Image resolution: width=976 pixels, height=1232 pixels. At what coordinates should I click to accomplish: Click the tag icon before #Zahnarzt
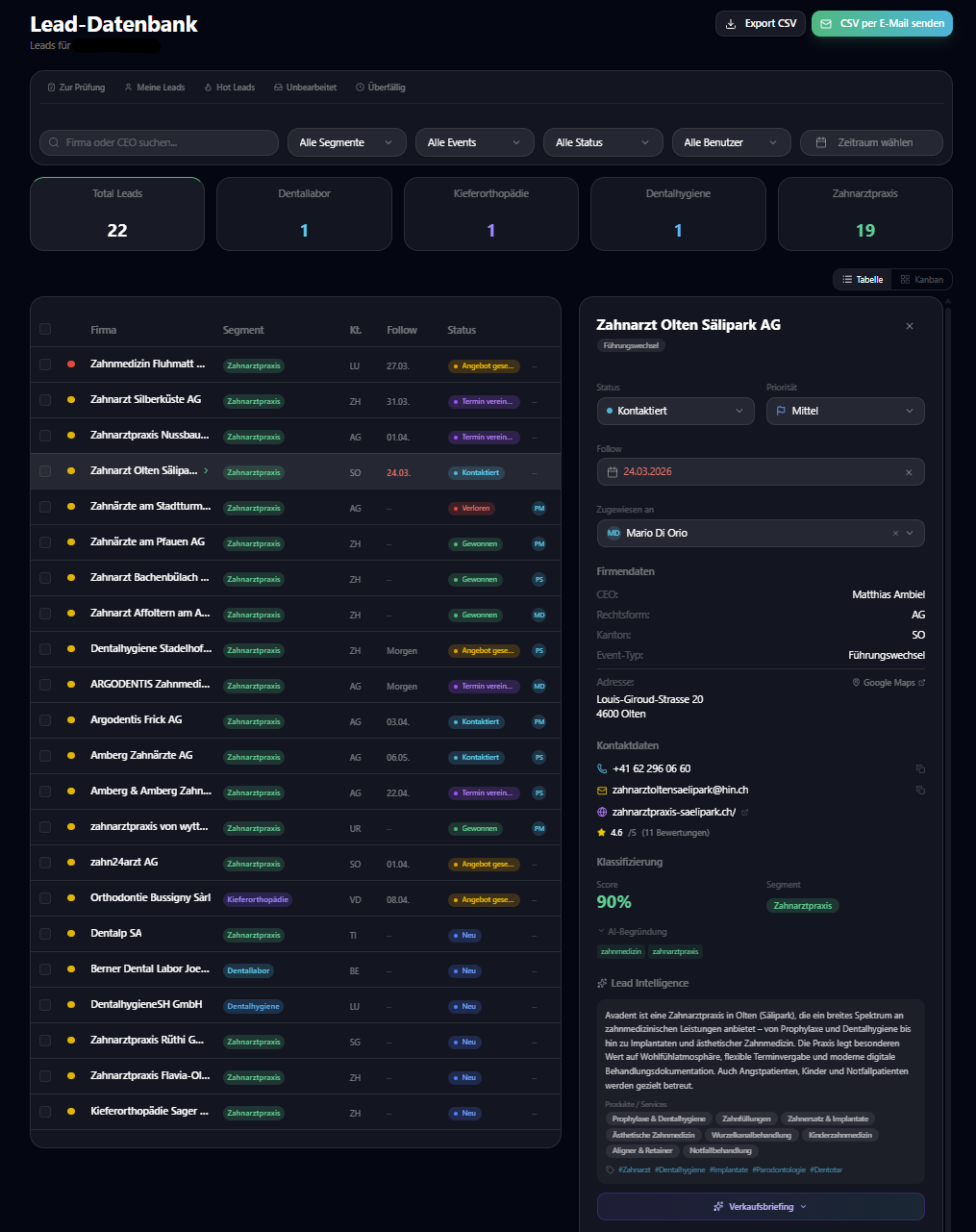pos(610,1170)
